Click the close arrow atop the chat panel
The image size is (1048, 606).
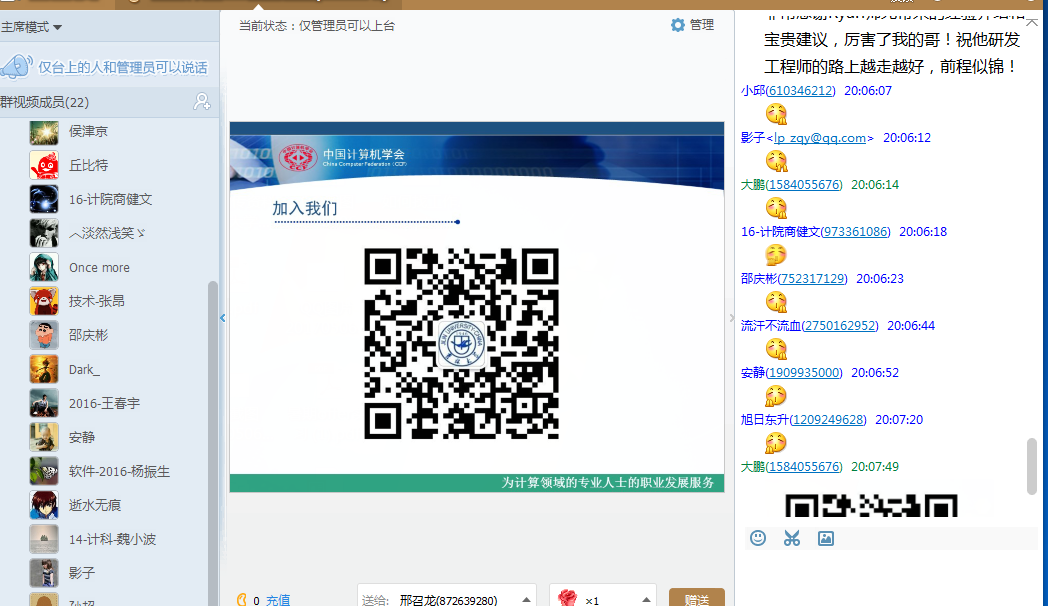[x=1032, y=21]
